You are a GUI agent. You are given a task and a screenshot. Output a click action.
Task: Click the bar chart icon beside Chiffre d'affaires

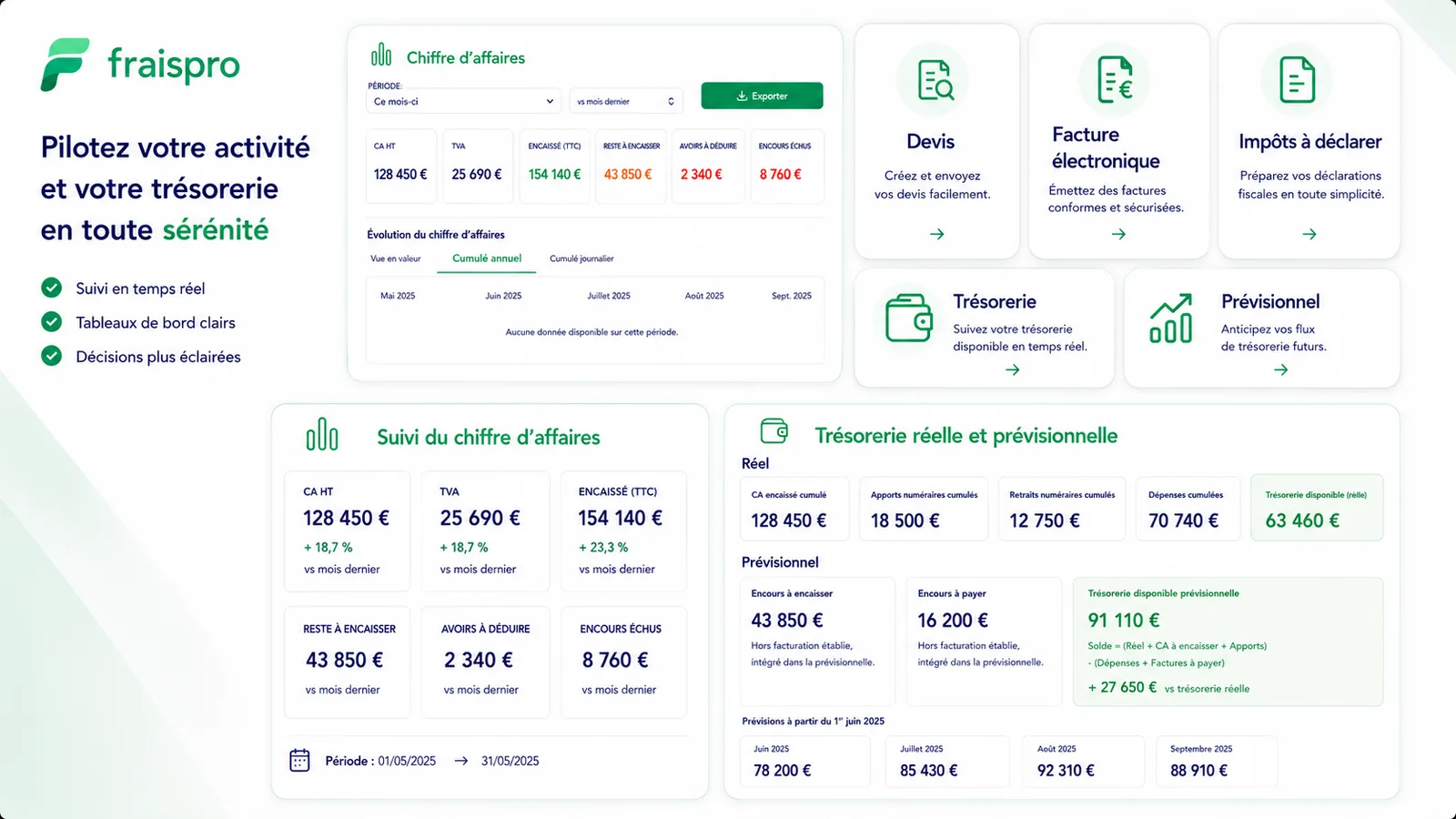[x=381, y=56]
